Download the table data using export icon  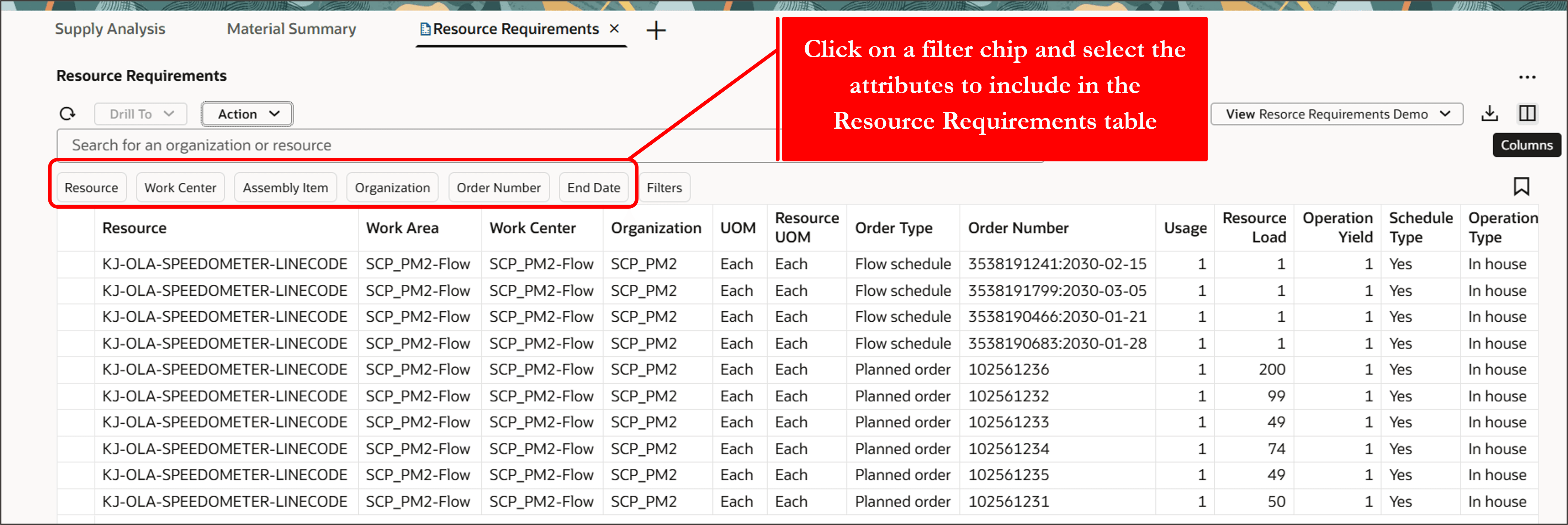pos(1489,113)
